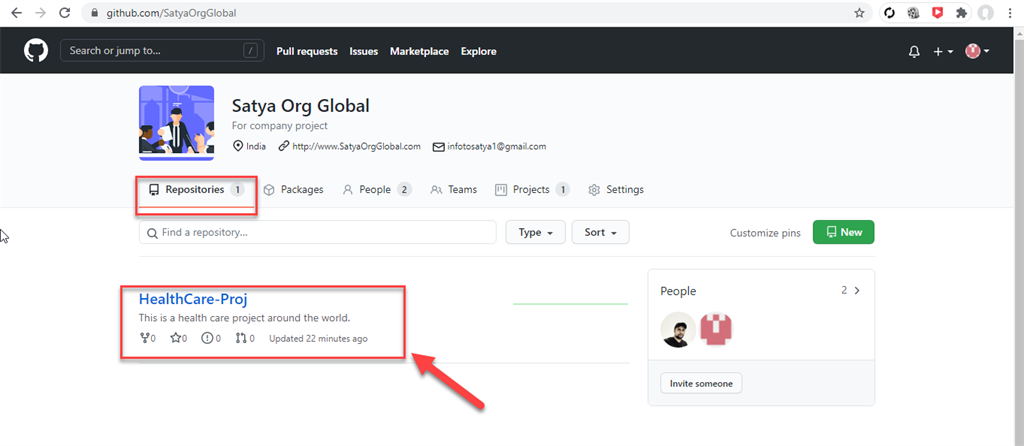The height and width of the screenshot is (446, 1024).
Task: Expand the Type filter dropdown
Action: point(535,232)
